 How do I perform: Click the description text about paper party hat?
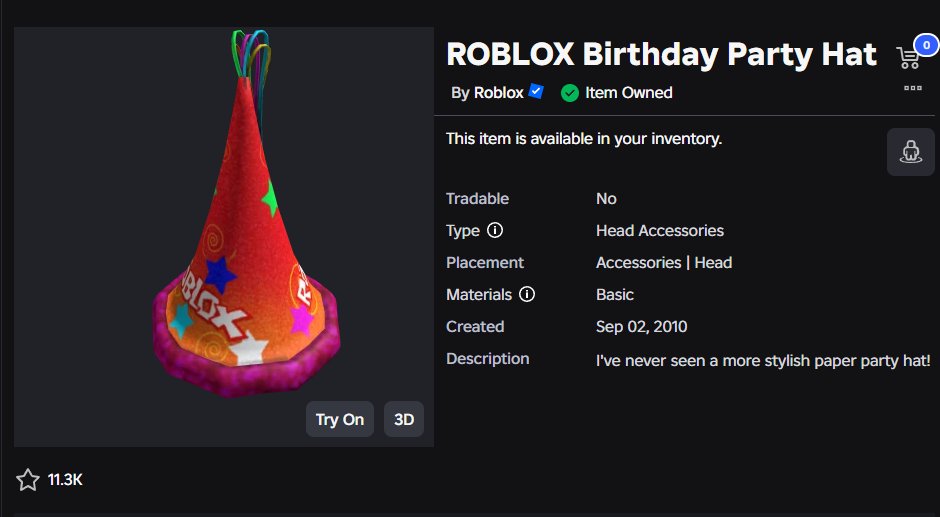[x=763, y=360]
